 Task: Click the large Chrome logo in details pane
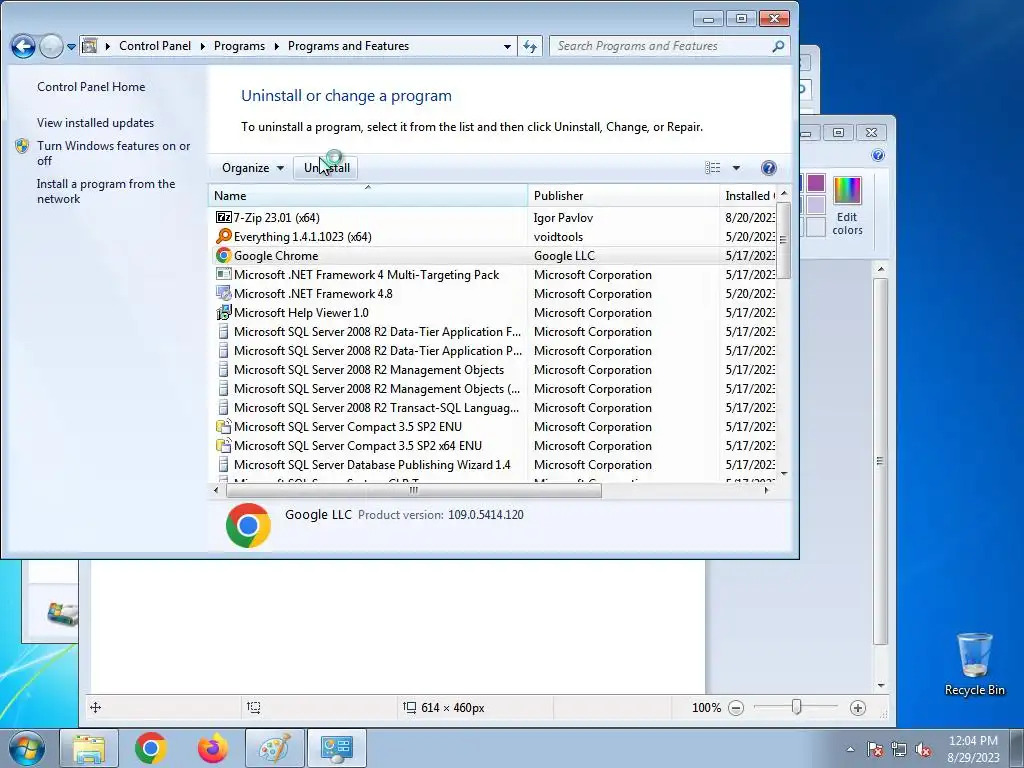point(248,525)
